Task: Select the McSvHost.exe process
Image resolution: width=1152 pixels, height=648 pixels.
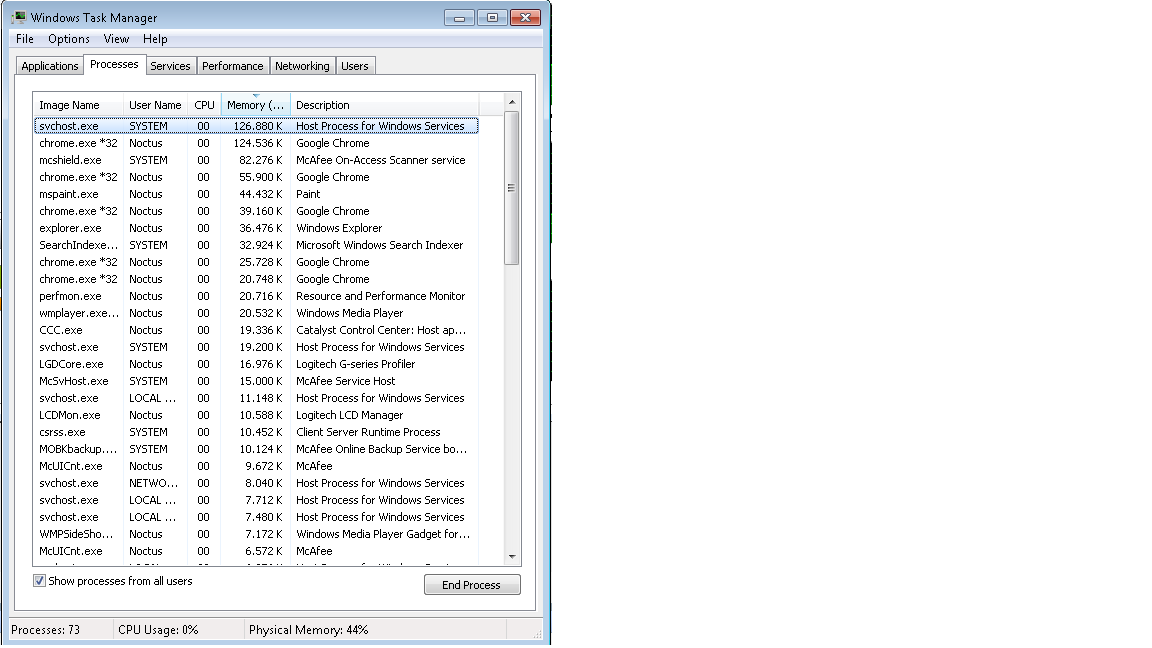Action: point(256,381)
